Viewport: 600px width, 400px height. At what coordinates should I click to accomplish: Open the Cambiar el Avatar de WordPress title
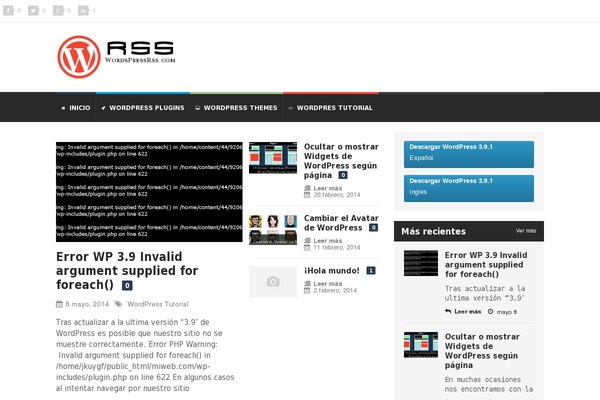point(341,223)
